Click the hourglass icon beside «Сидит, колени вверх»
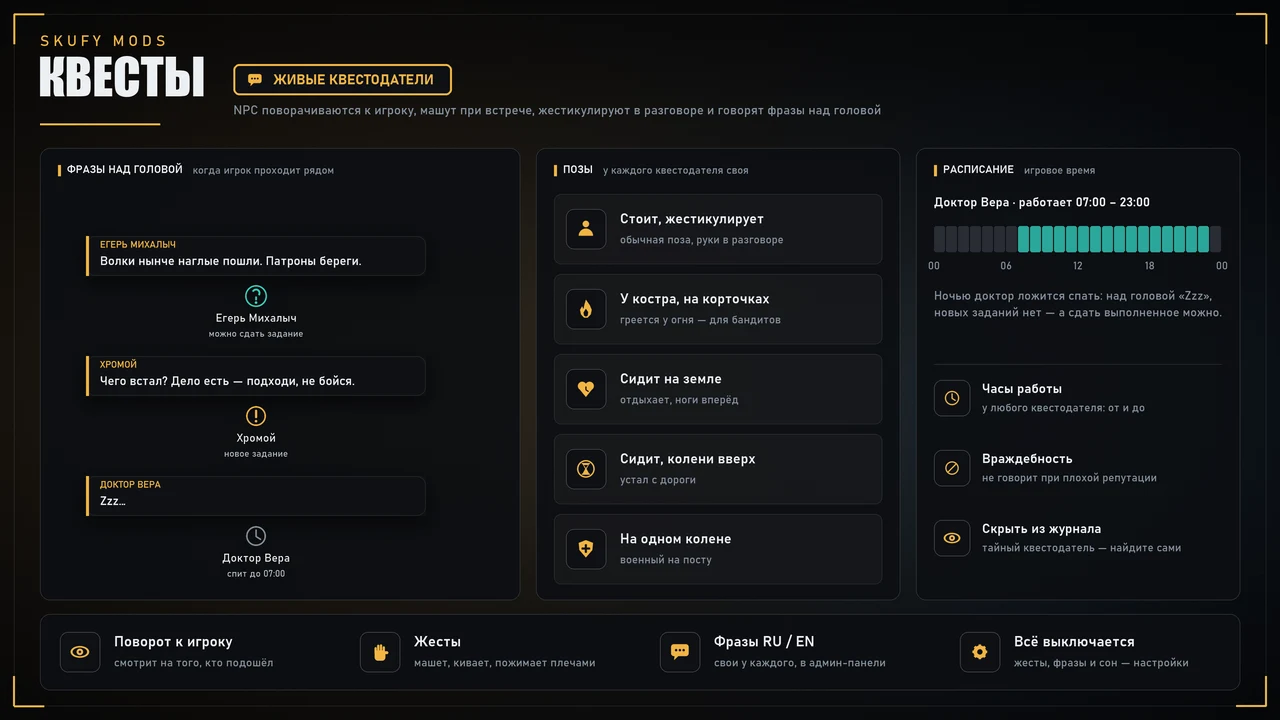 [586, 469]
